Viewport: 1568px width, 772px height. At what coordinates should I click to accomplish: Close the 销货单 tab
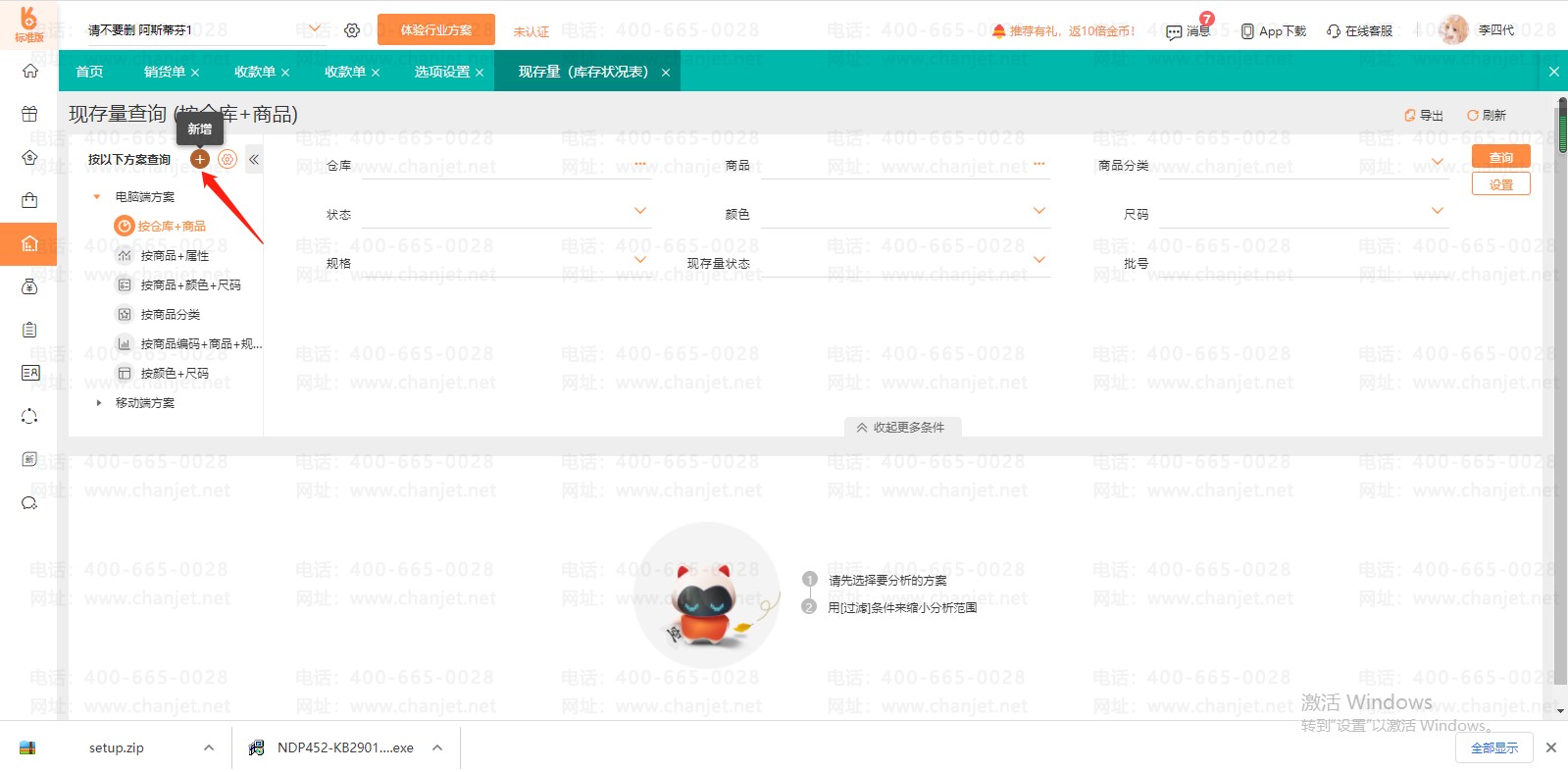coord(195,73)
